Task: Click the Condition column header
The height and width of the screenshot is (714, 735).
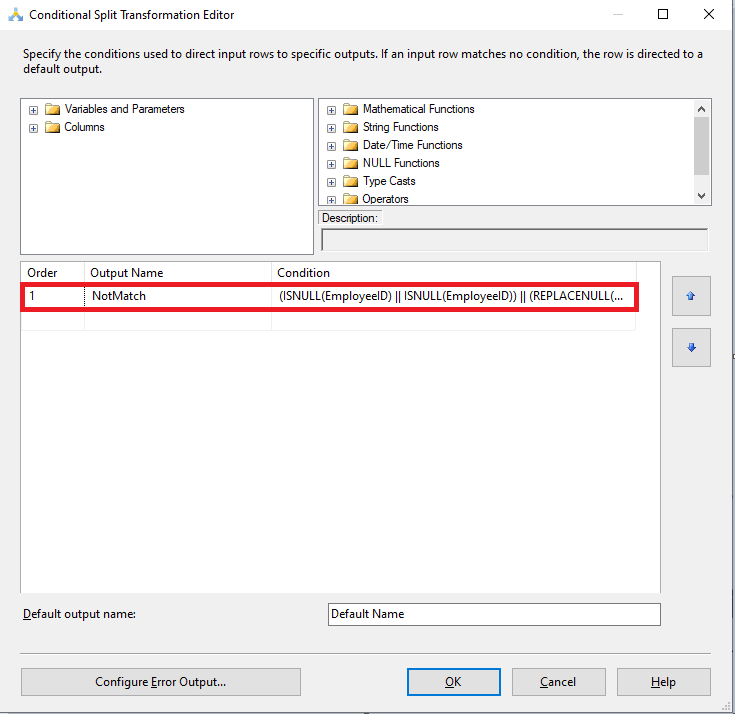Action: (x=453, y=273)
